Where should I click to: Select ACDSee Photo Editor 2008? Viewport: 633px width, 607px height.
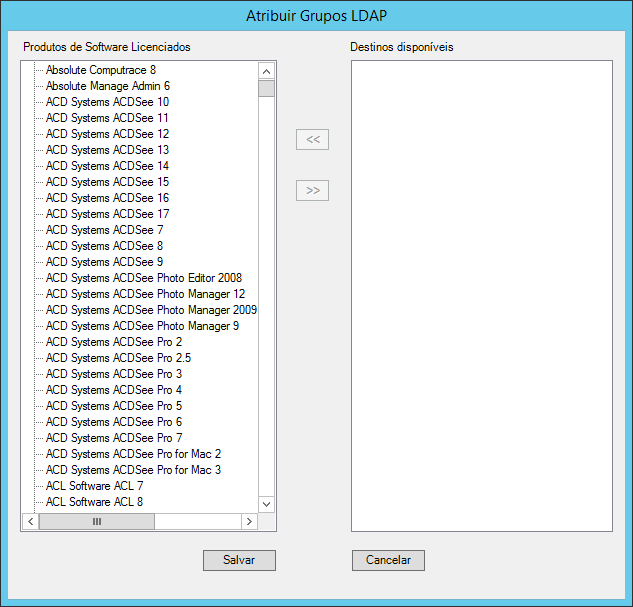click(x=144, y=278)
